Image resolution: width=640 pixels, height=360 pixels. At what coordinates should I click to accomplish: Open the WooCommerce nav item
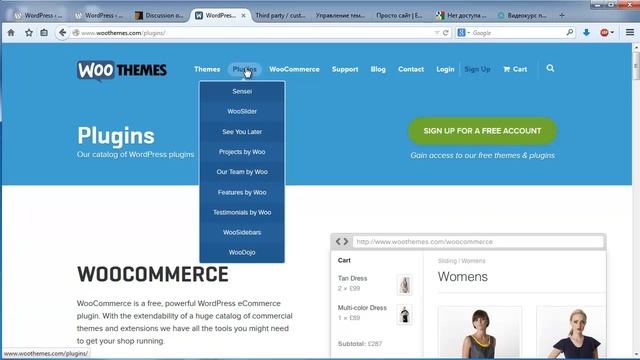(294, 69)
